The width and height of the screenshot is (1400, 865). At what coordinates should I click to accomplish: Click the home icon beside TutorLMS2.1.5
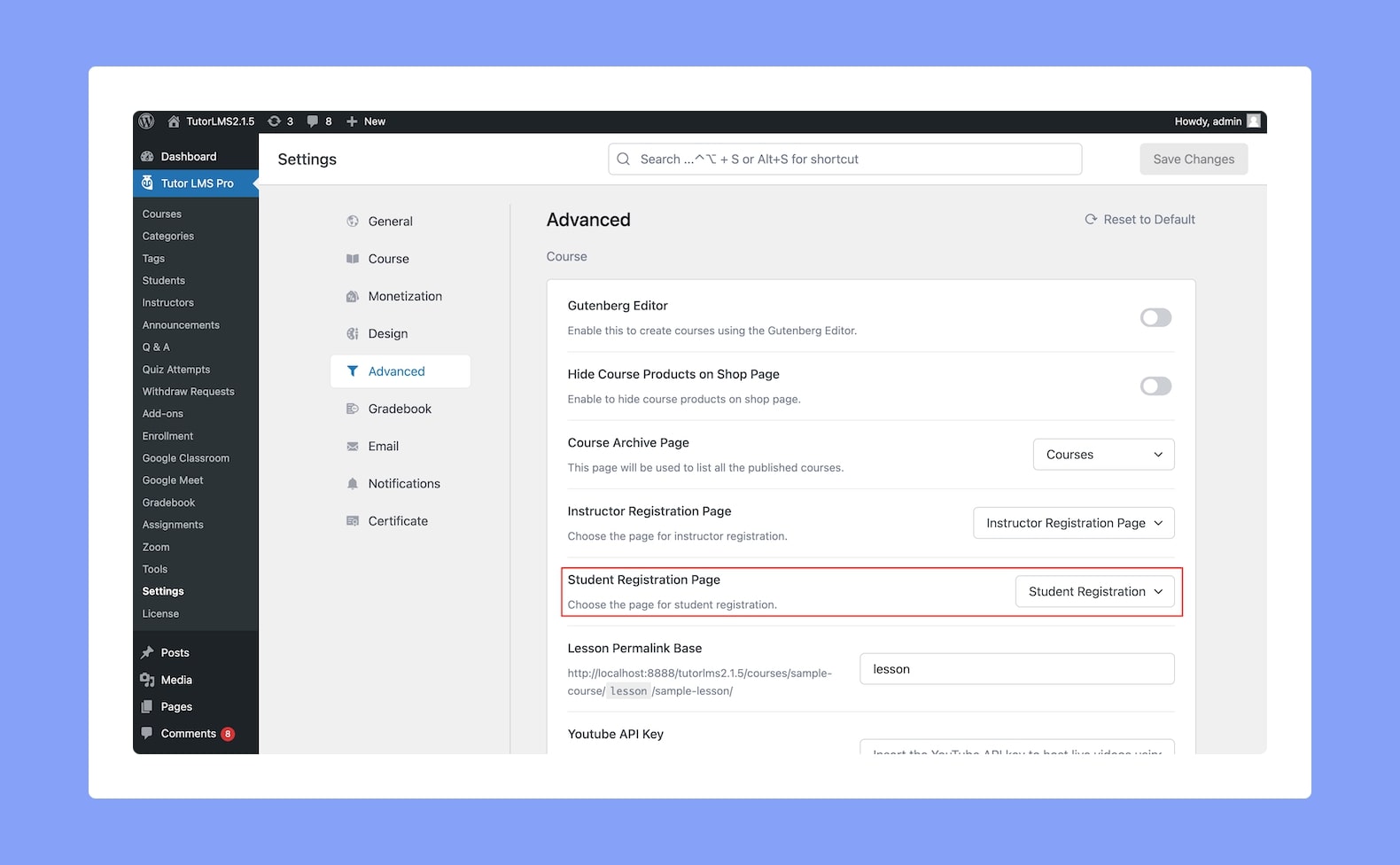[x=174, y=121]
